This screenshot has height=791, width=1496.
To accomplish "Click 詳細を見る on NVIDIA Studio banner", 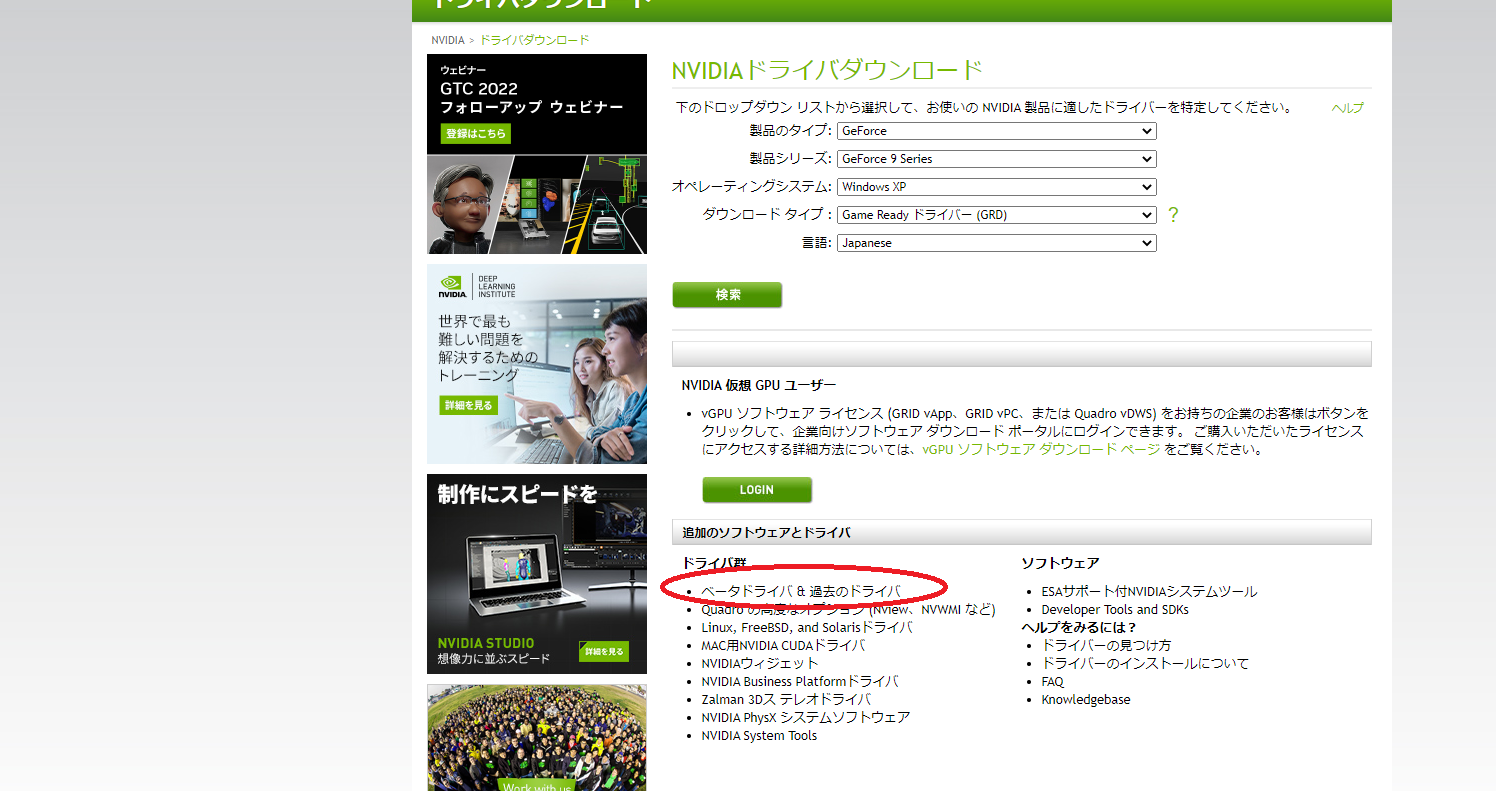I will (x=604, y=651).
